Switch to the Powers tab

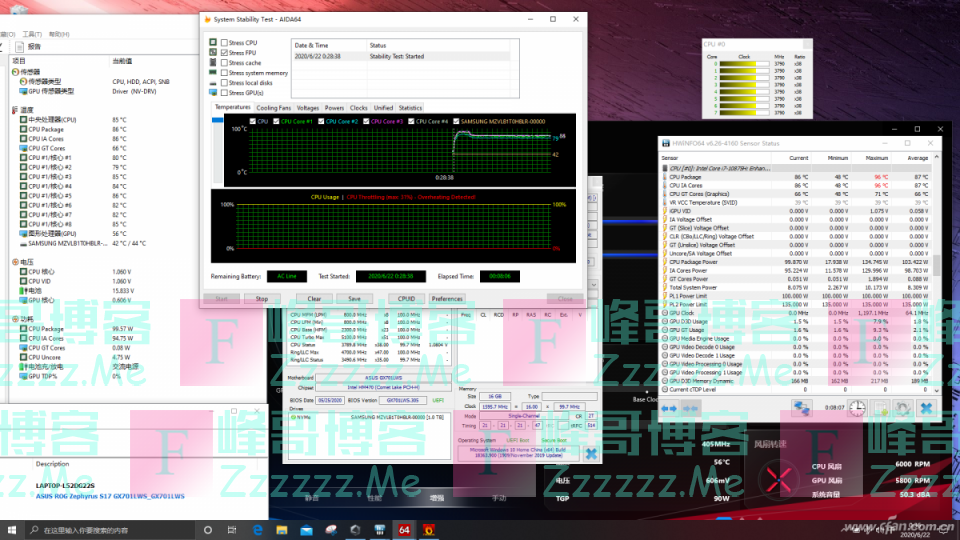334,108
